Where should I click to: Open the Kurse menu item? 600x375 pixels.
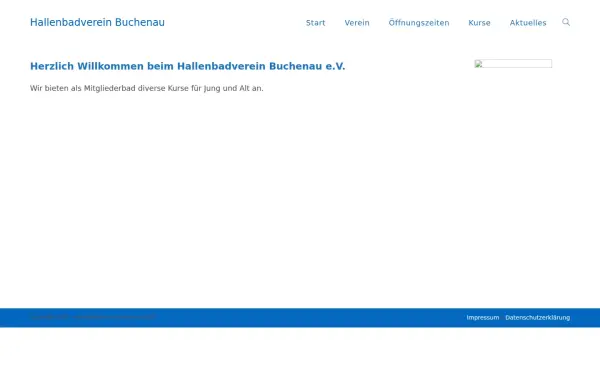pos(479,23)
